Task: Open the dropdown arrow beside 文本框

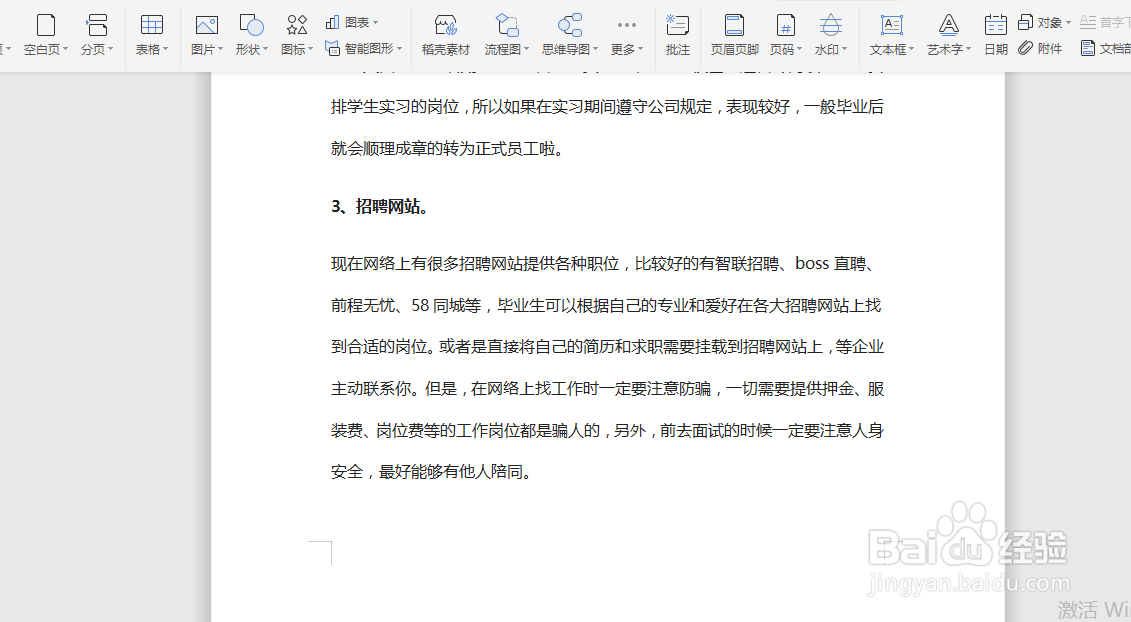Action: click(912, 49)
